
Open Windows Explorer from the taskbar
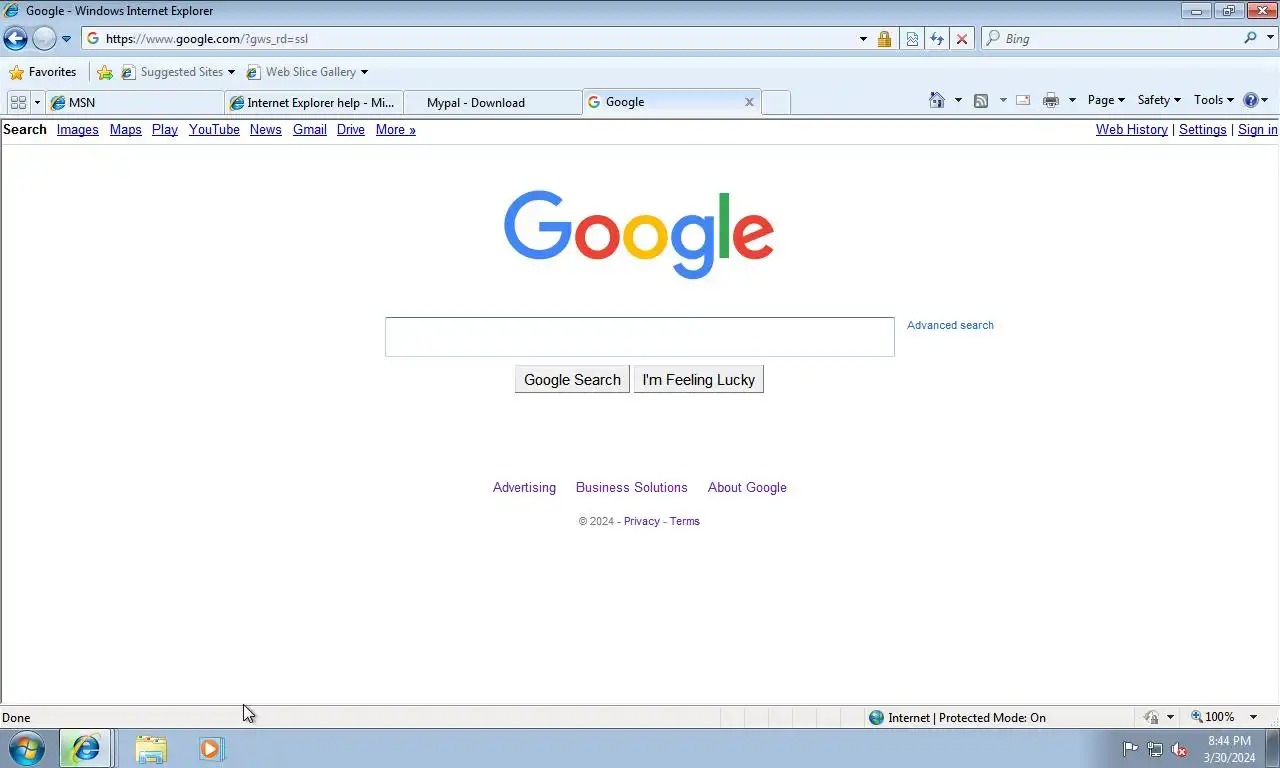[x=151, y=749]
